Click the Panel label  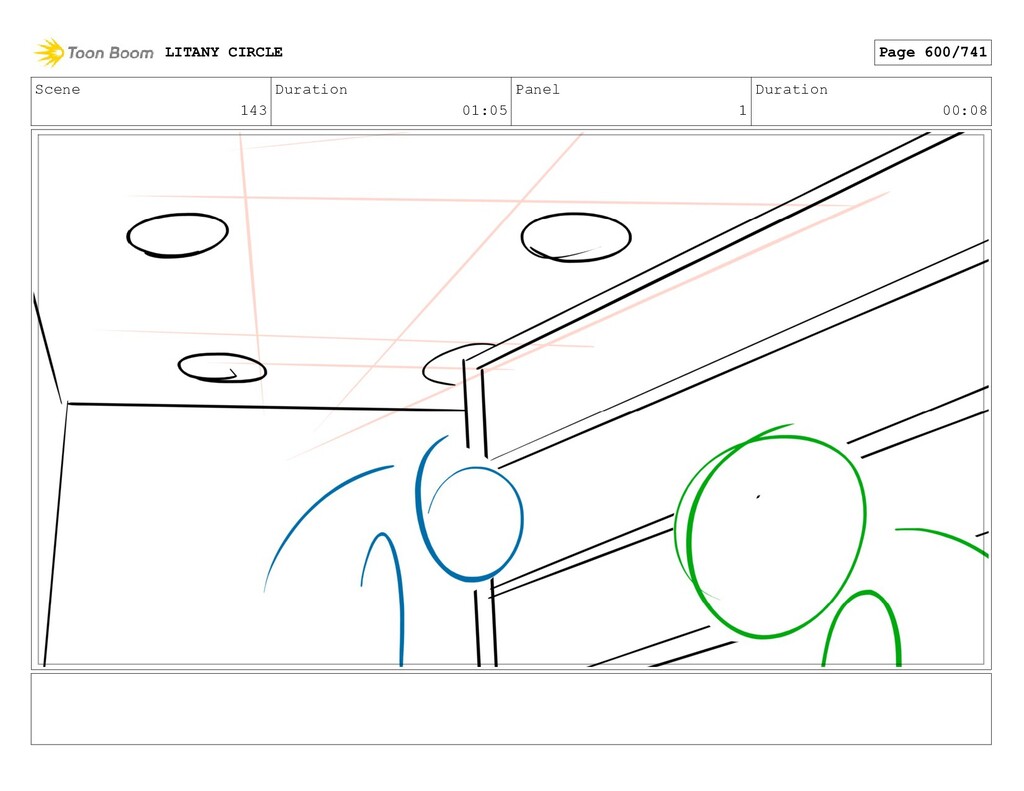[x=537, y=89]
